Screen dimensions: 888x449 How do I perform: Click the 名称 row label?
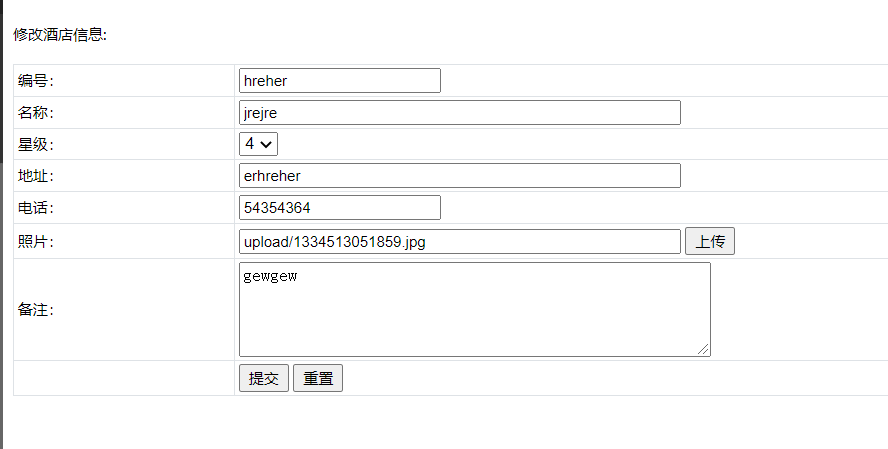pos(36,113)
